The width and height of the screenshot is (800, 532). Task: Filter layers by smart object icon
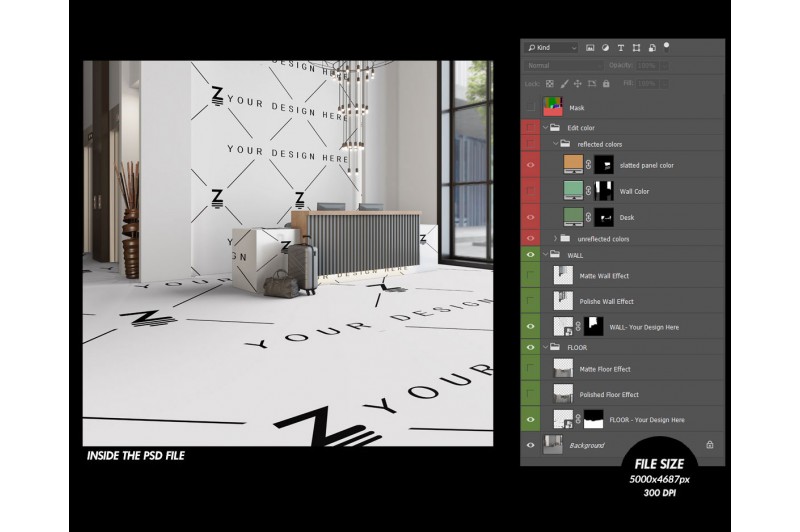652,47
